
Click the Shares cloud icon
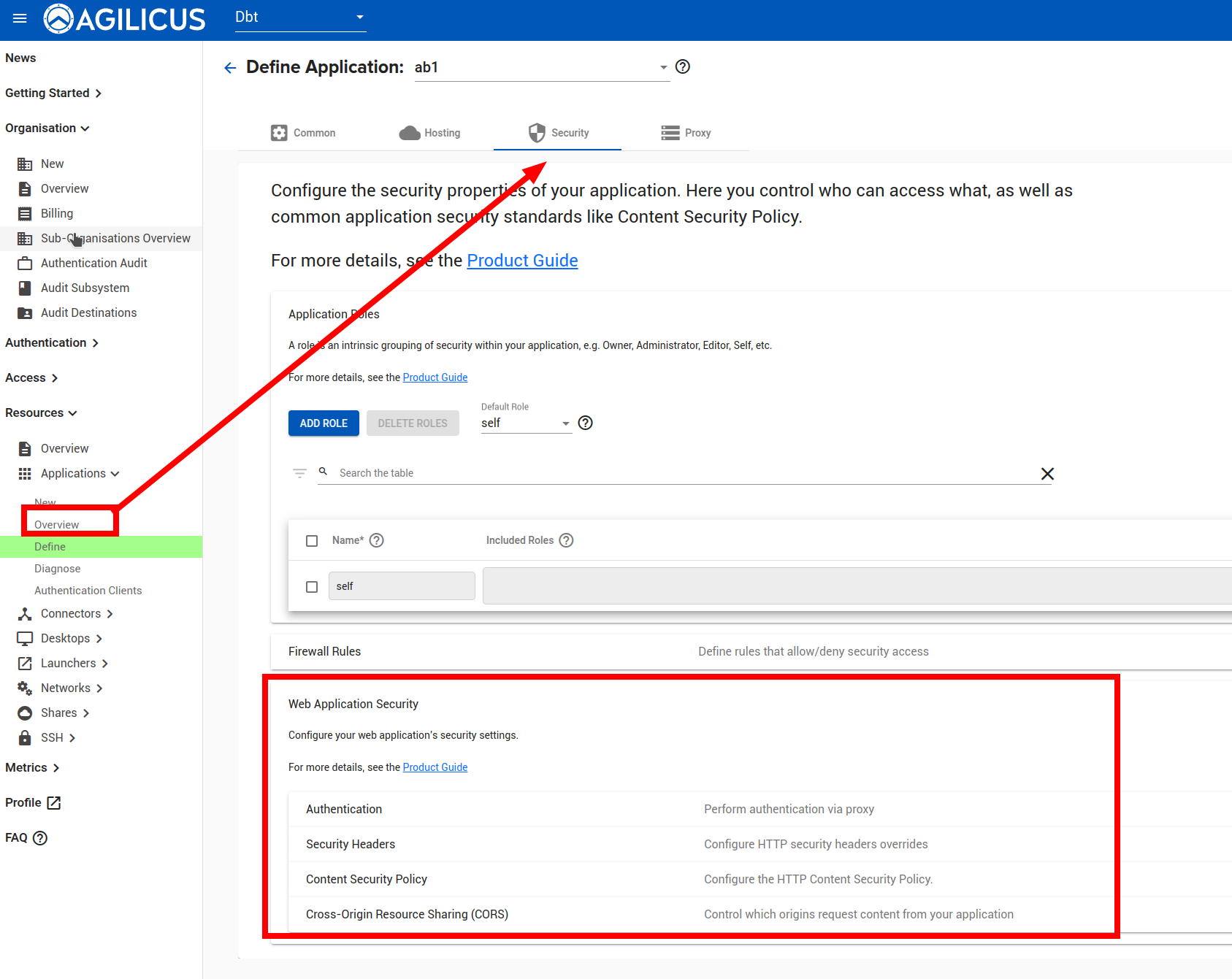(x=25, y=713)
